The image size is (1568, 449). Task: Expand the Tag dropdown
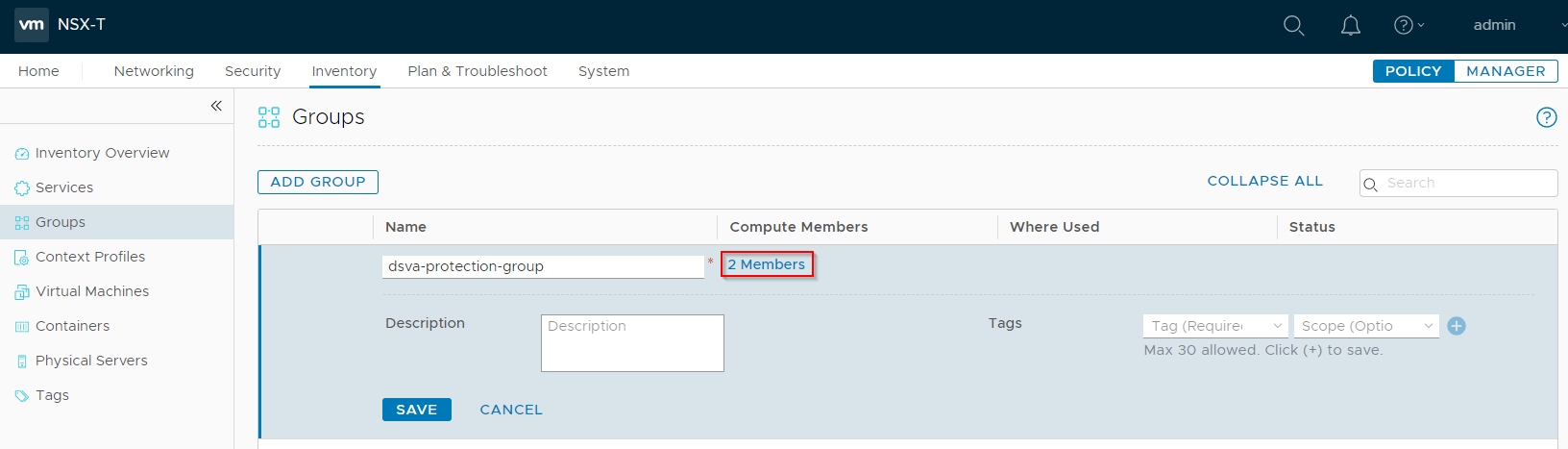pos(1215,326)
